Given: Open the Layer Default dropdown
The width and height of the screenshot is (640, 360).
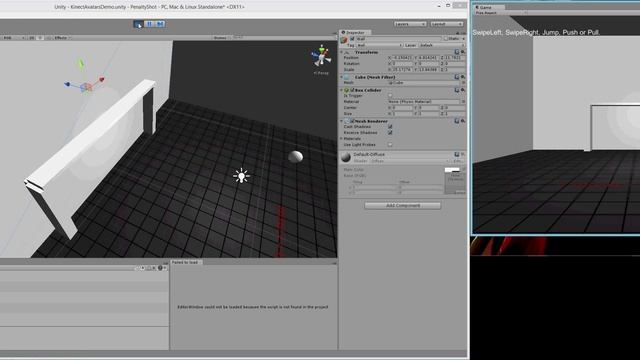Looking at the screenshot, I should tap(442, 45).
